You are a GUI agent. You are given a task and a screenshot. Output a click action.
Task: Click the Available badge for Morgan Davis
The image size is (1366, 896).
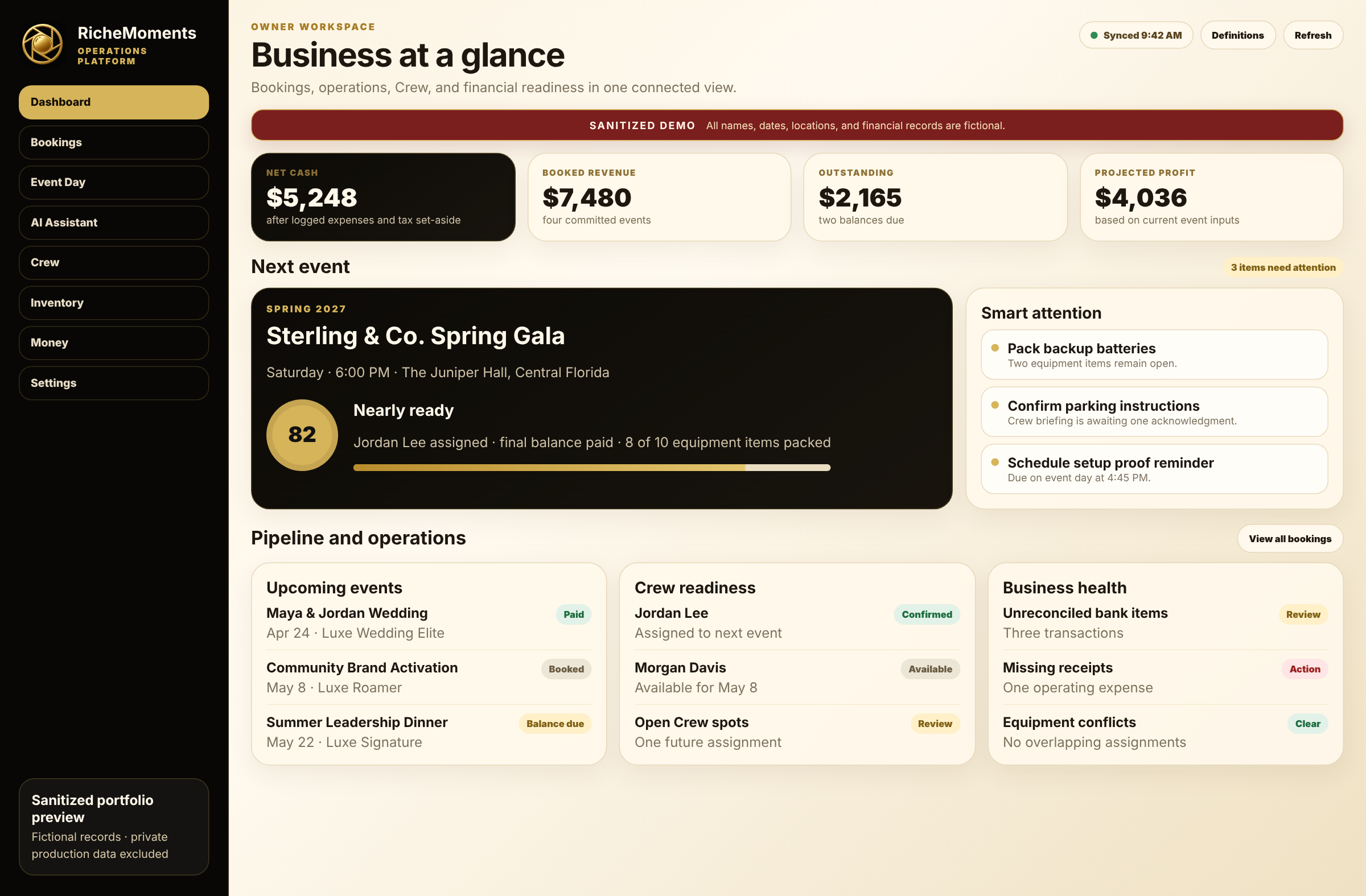coord(930,669)
